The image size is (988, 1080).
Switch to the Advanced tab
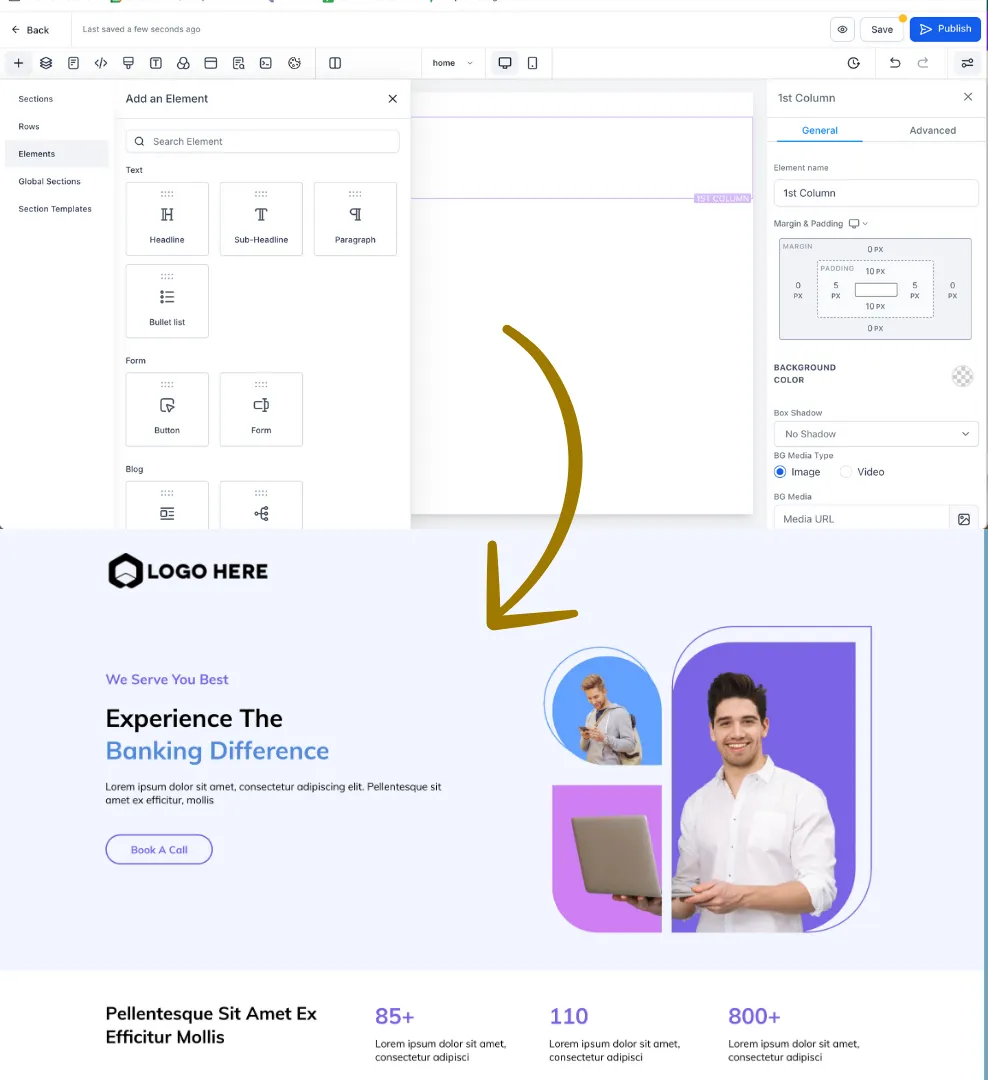coord(932,130)
